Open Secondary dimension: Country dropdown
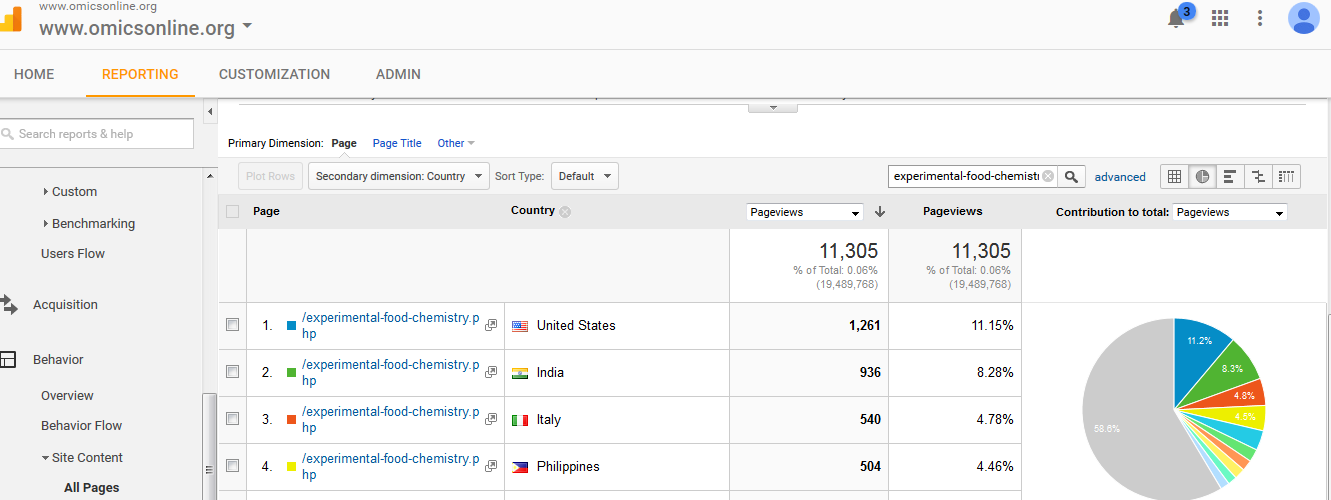Viewport: 1331px width, 500px height. click(x=399, y=176)
